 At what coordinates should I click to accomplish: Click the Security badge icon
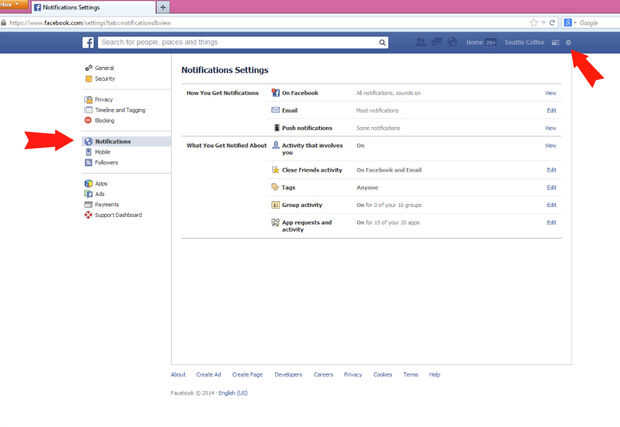click(x=89, y=79)
